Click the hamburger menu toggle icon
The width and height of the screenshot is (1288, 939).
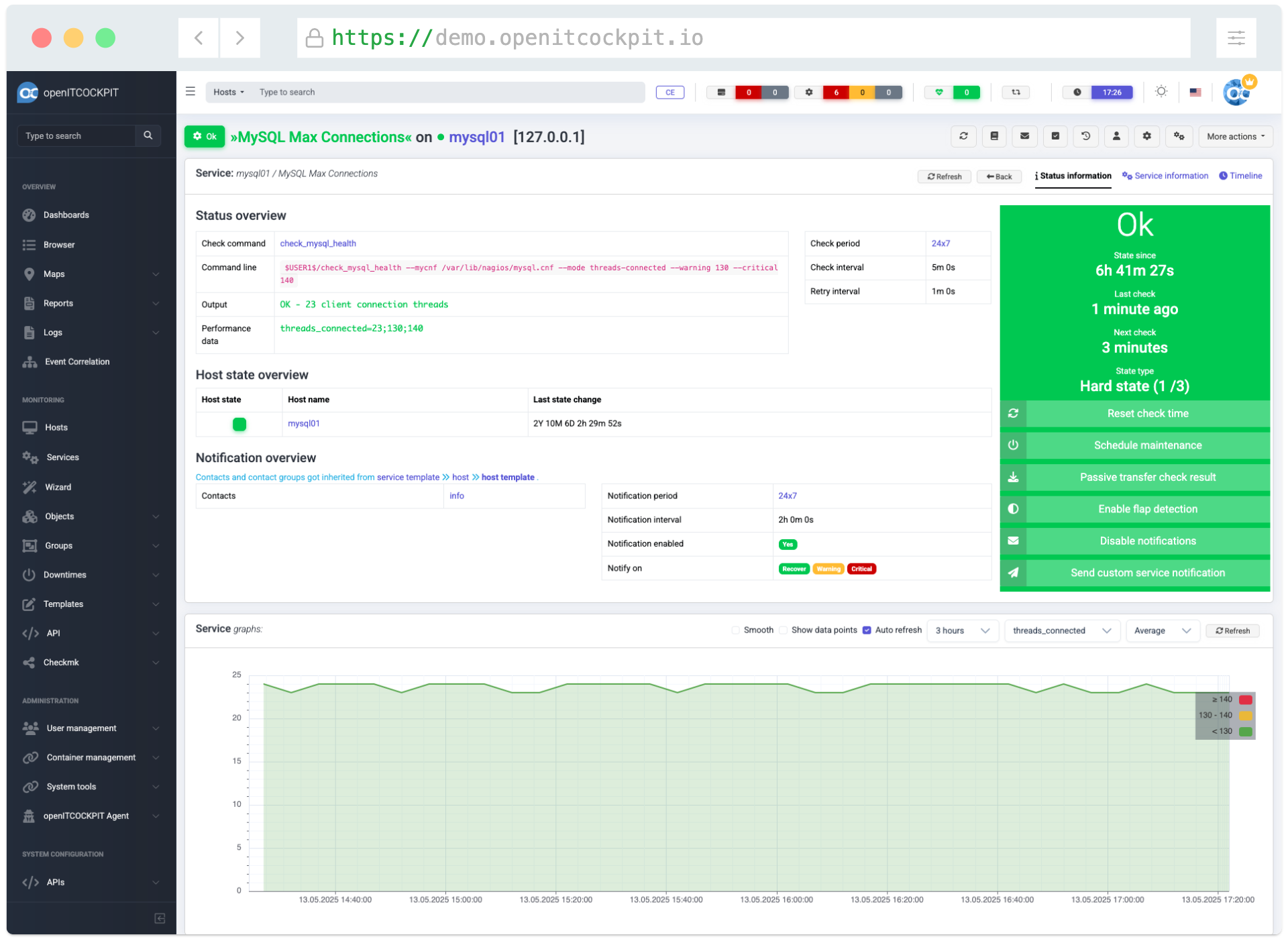point(191,92)
